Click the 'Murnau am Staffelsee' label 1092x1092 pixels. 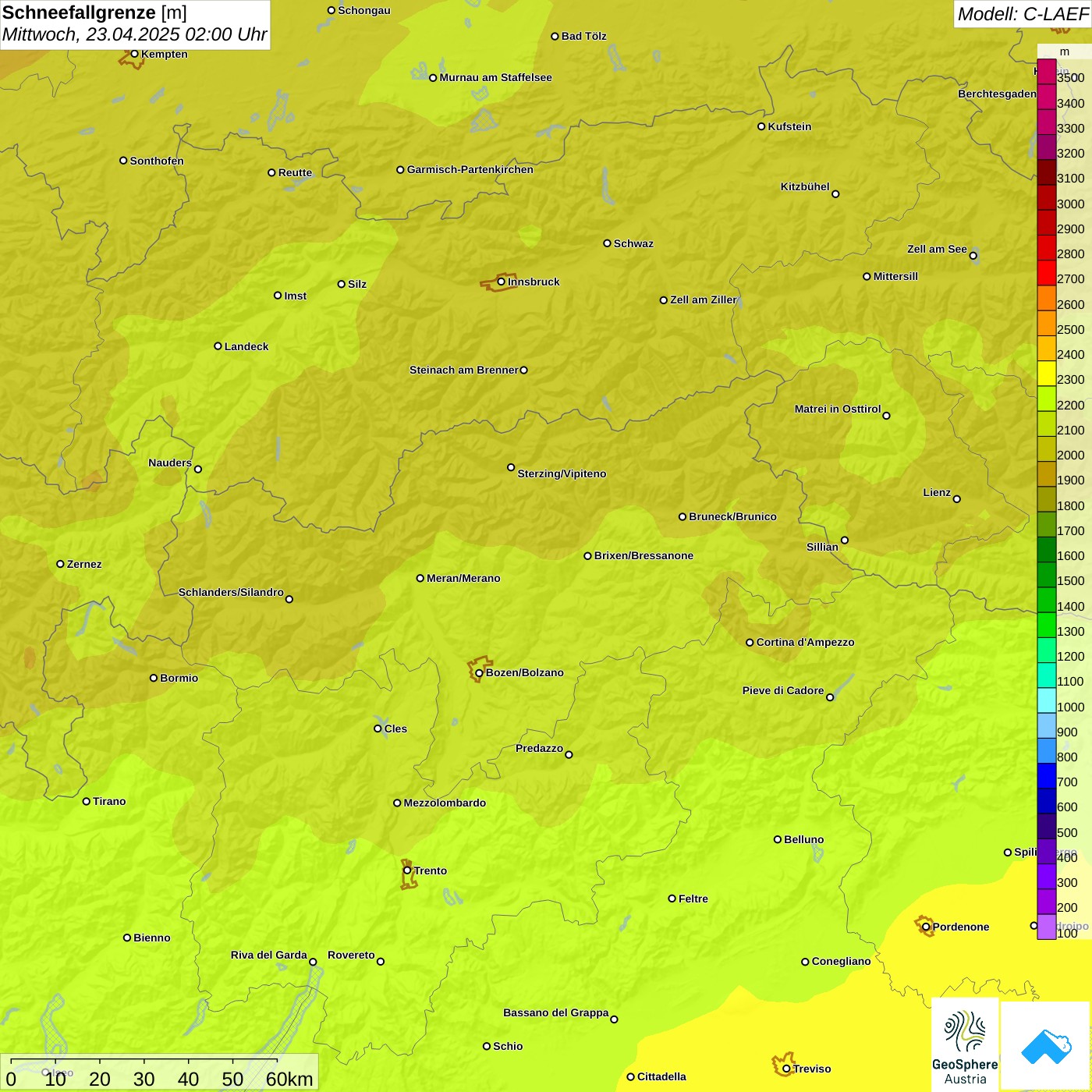click(x=495, y=77)
